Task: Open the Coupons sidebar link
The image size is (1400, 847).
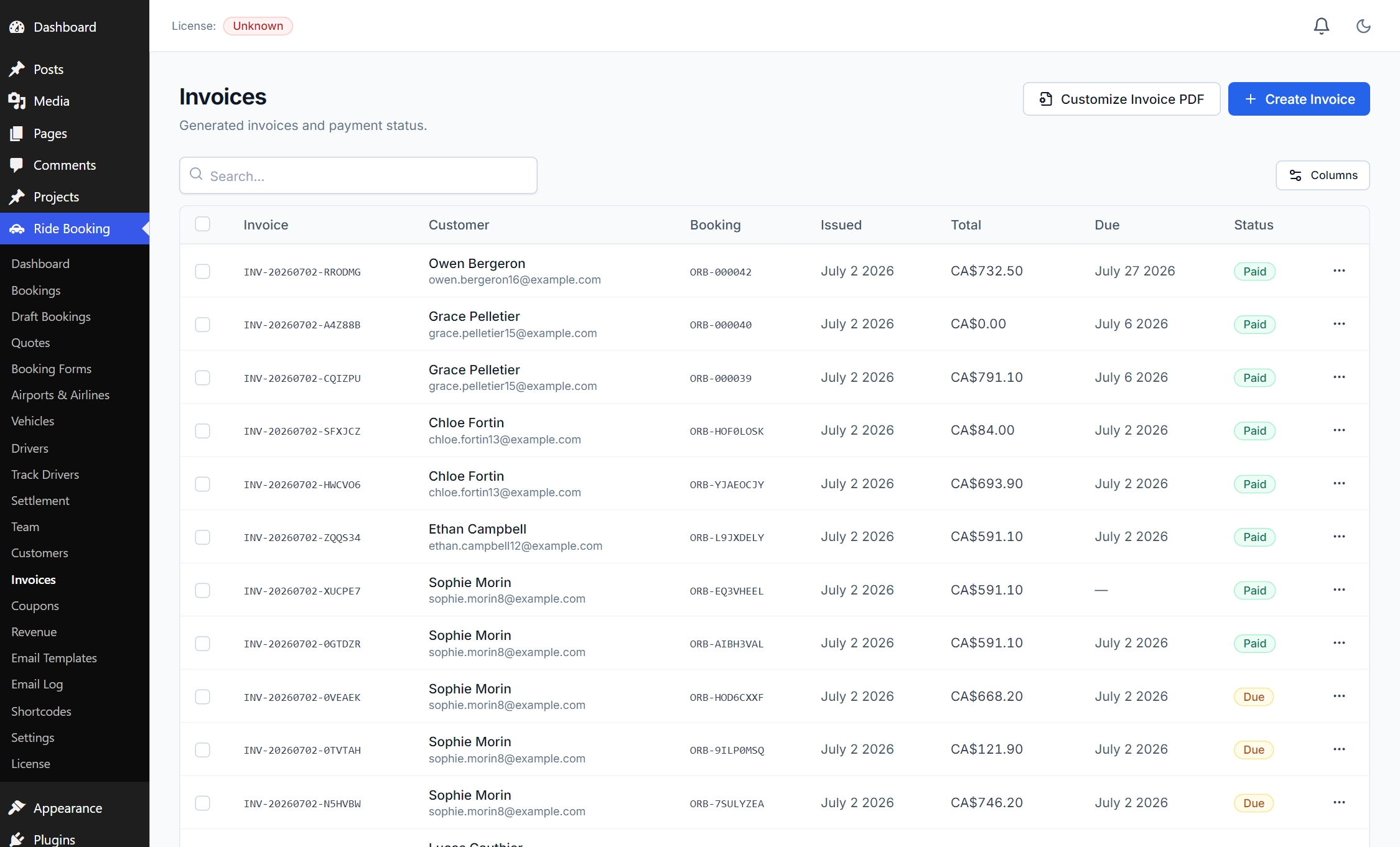Action: 35,606
